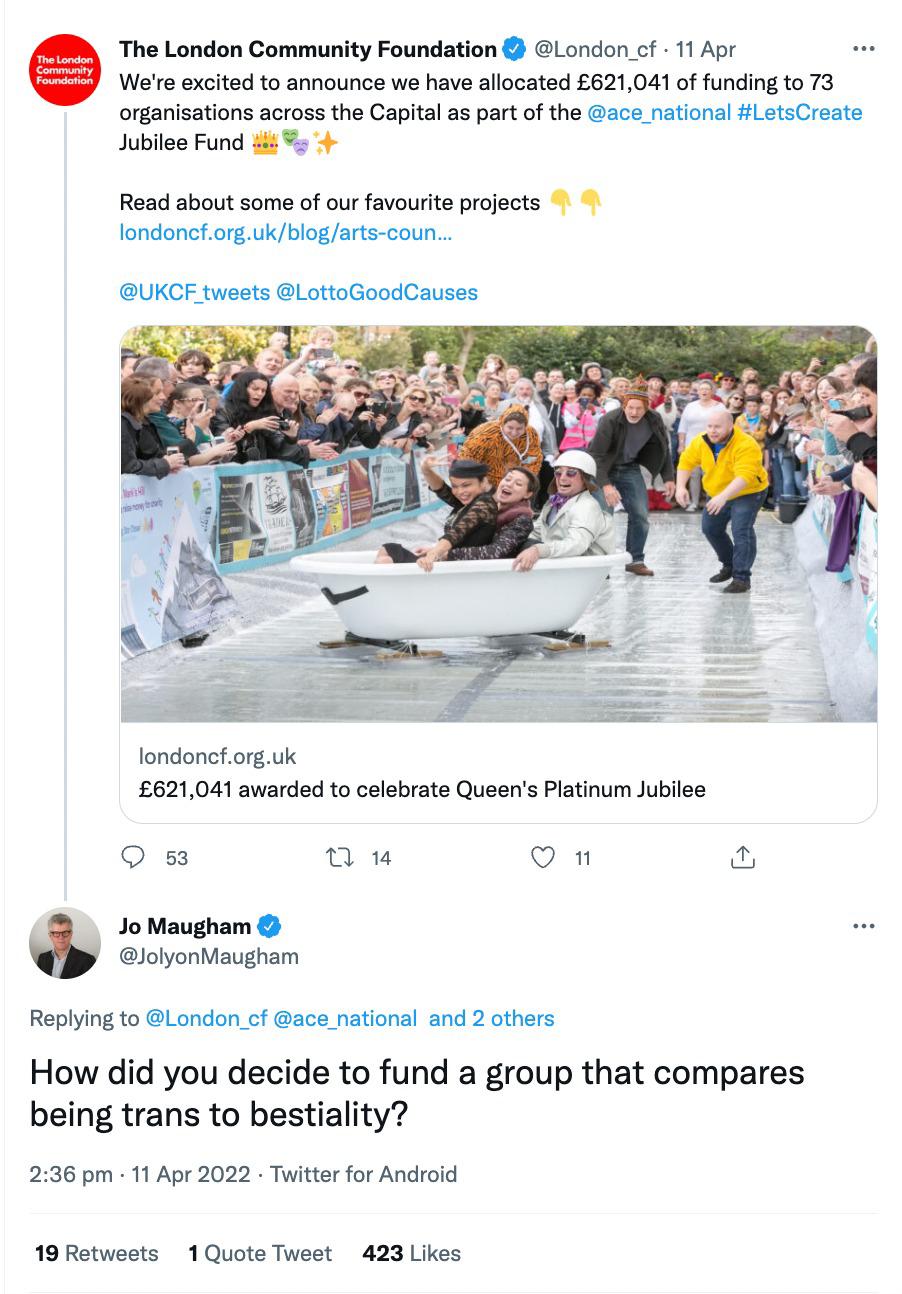Like the tweet using the heart icon
This screenshot has width=902, height=1294.
coord(542,857)
